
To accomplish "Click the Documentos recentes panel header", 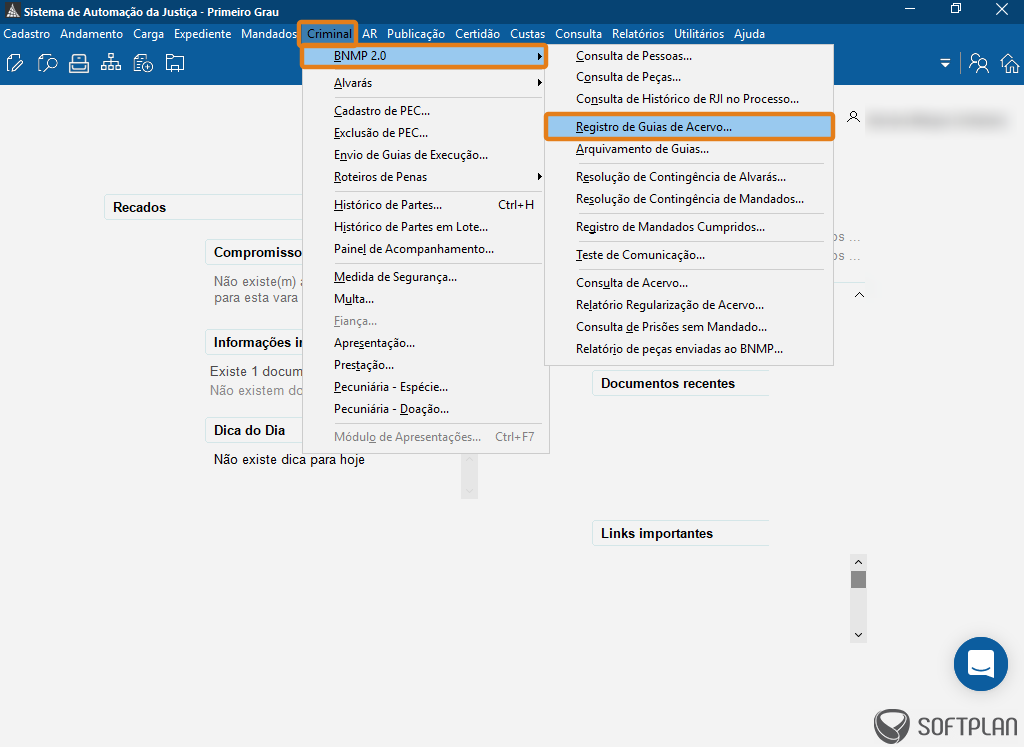I will point(680,384).
